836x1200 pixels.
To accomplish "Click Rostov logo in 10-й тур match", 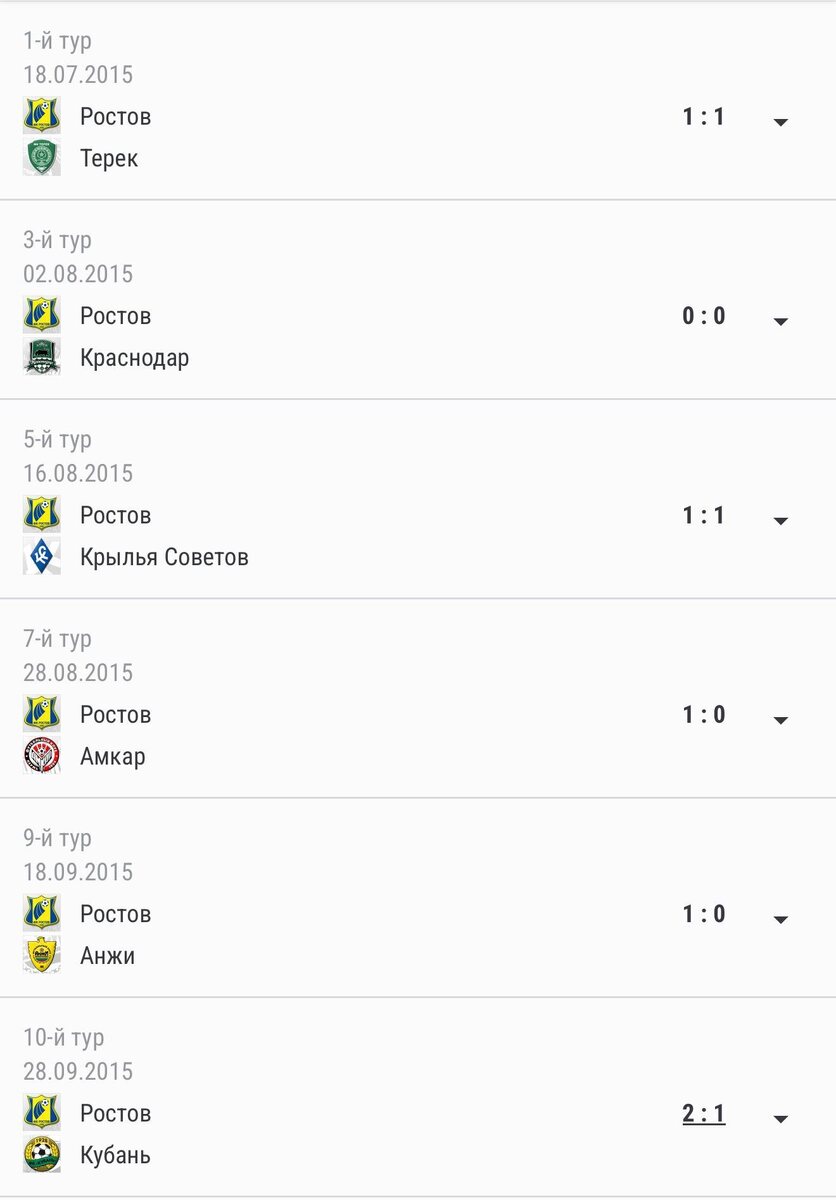I will tap(42, 1113).
